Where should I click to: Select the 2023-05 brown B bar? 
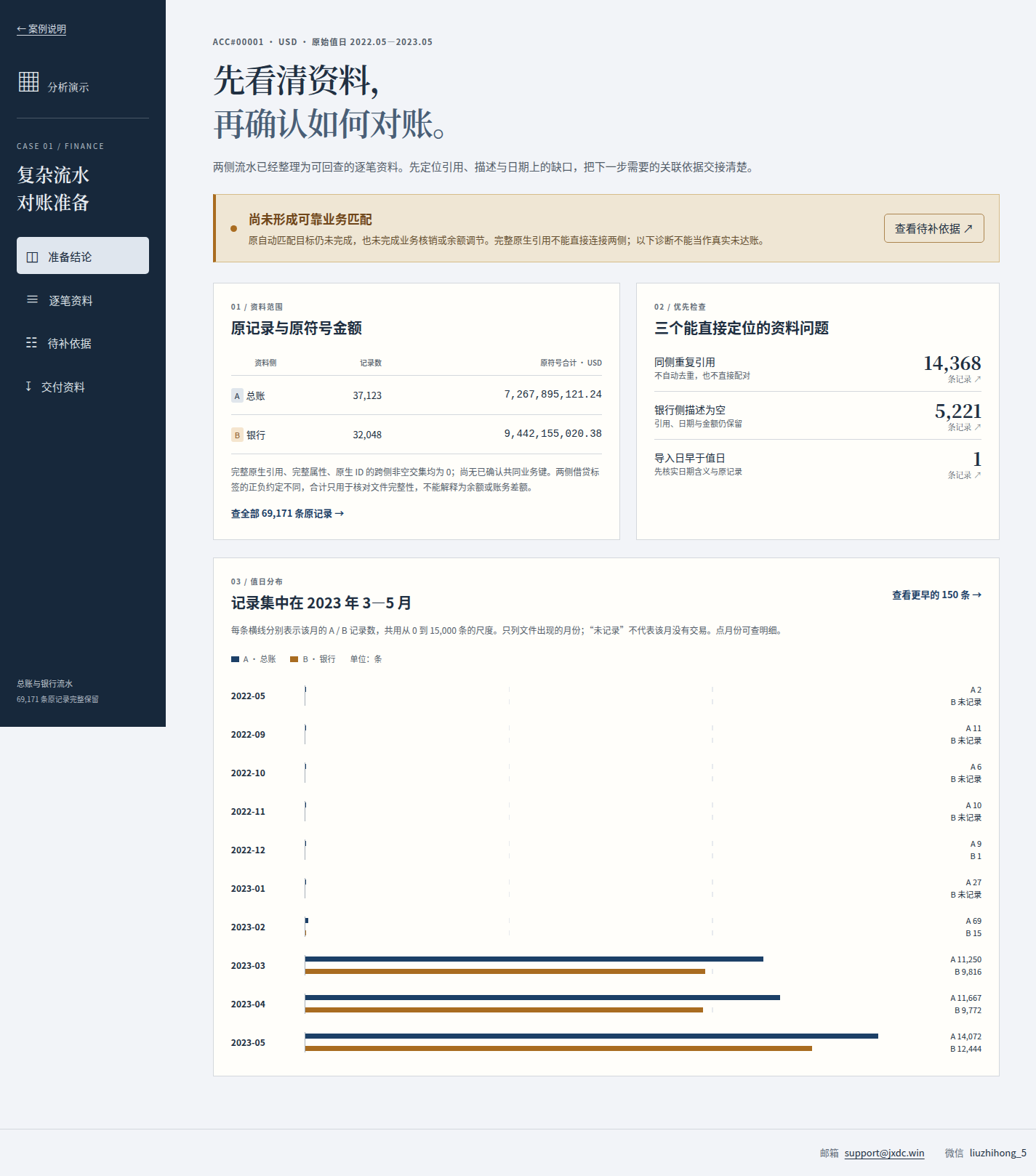pos(558,1048)
